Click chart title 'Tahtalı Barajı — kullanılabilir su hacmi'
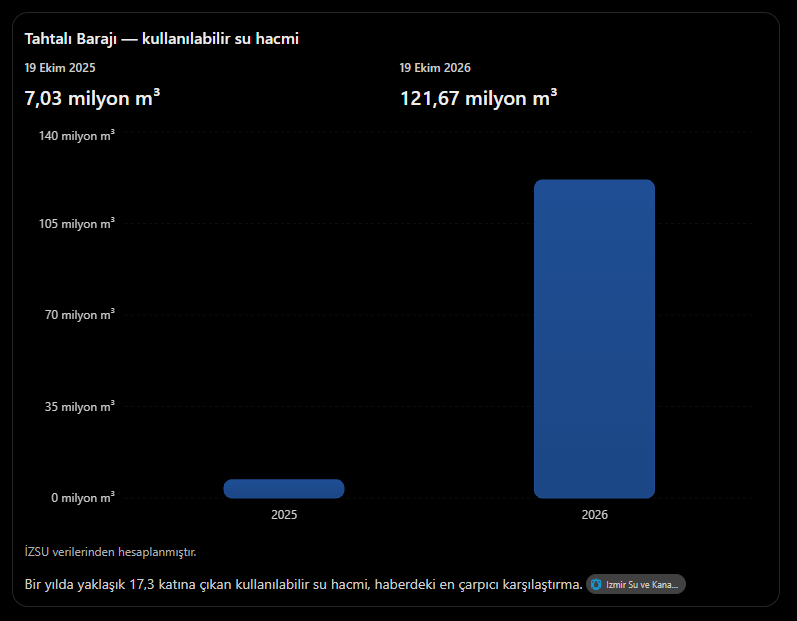This screenshot has width=797, height=621. coord(162,39)
